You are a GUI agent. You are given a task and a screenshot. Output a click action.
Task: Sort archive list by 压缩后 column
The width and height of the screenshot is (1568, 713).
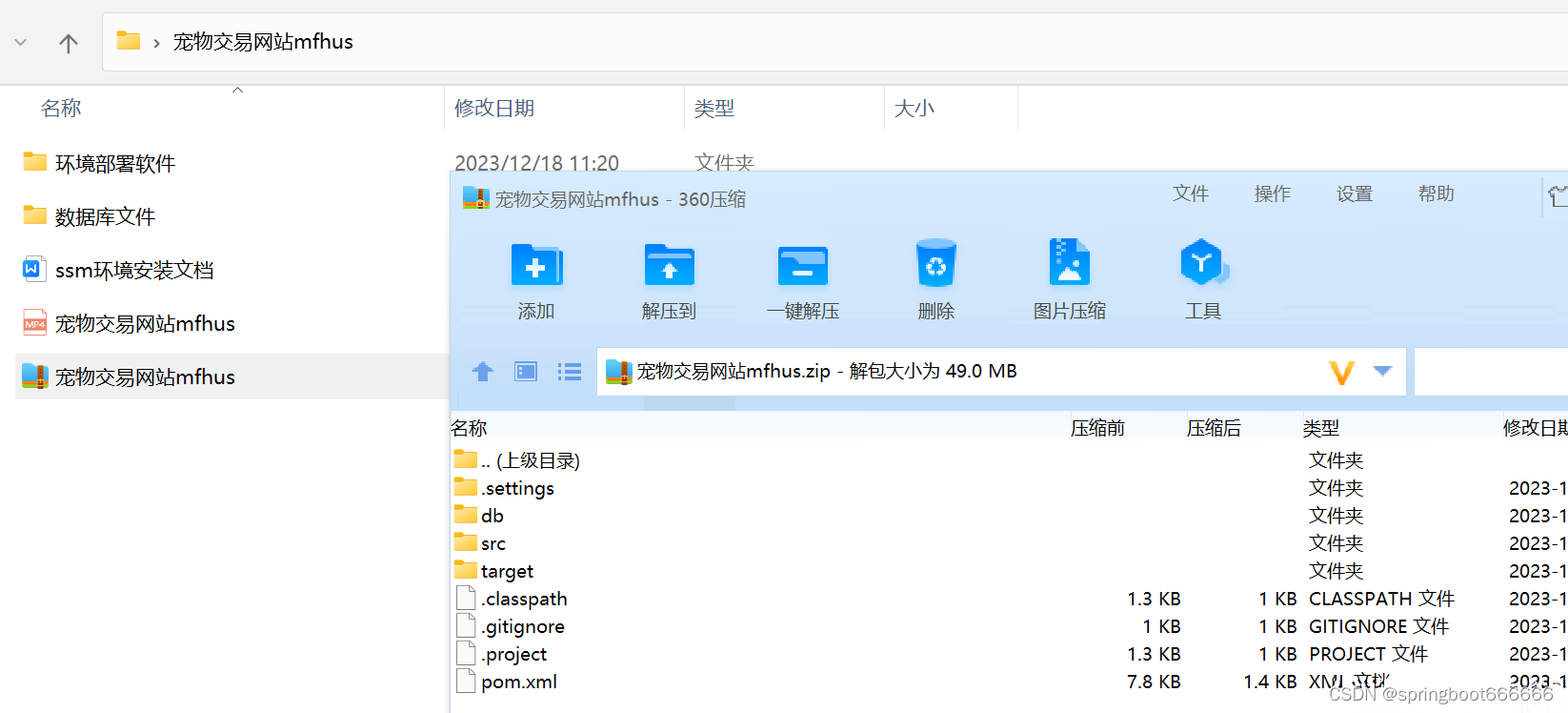pyautogui.click(x=1214, y=428)
